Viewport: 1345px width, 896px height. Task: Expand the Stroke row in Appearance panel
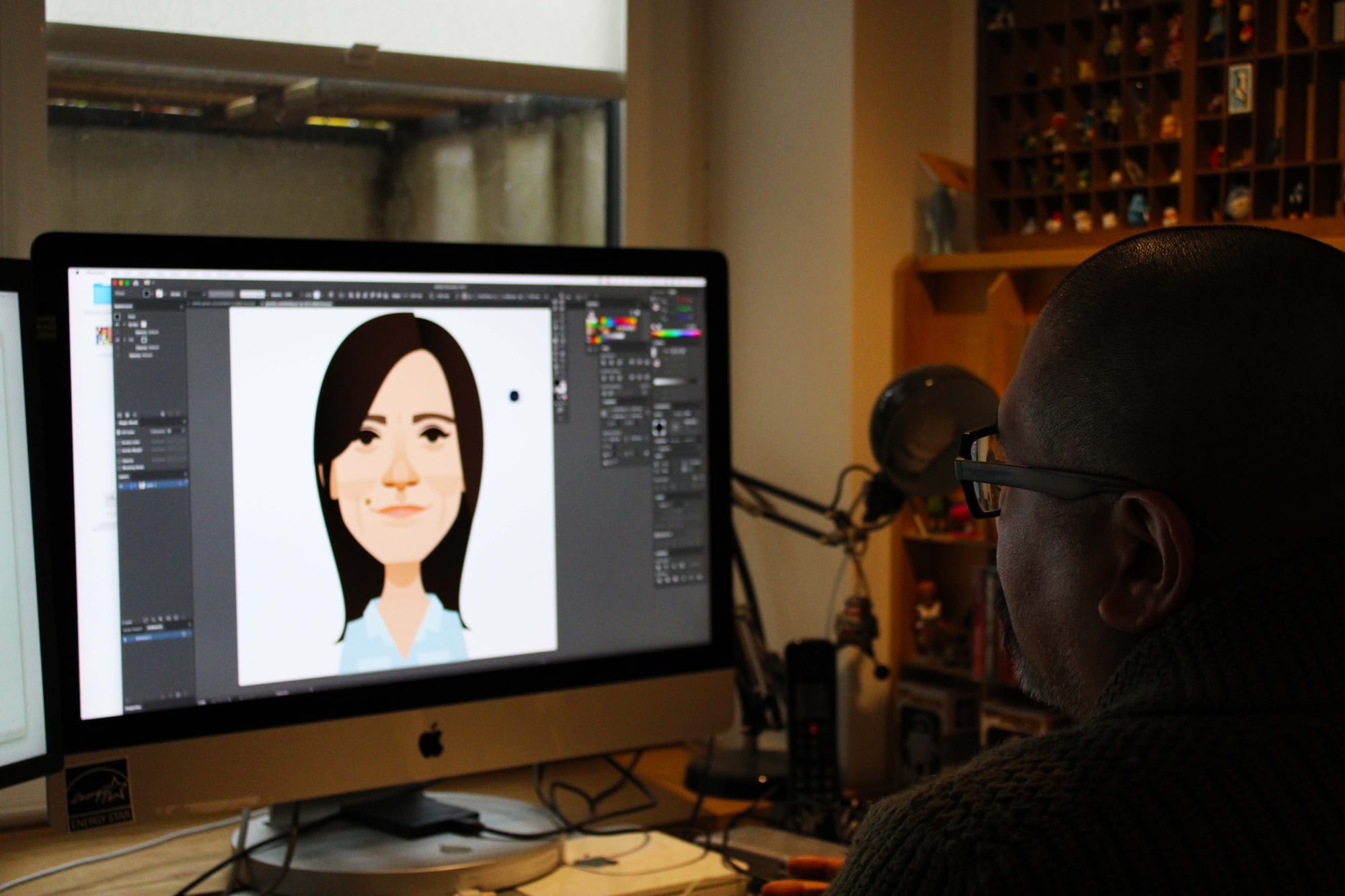[x=124, y=324]
